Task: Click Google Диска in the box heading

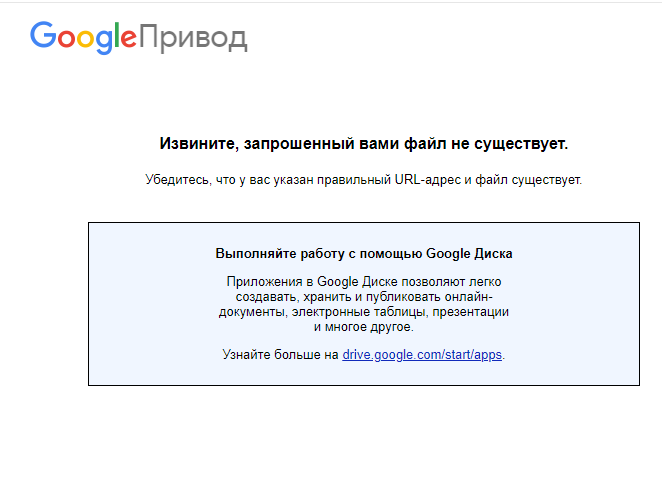Action: [469, 254]
